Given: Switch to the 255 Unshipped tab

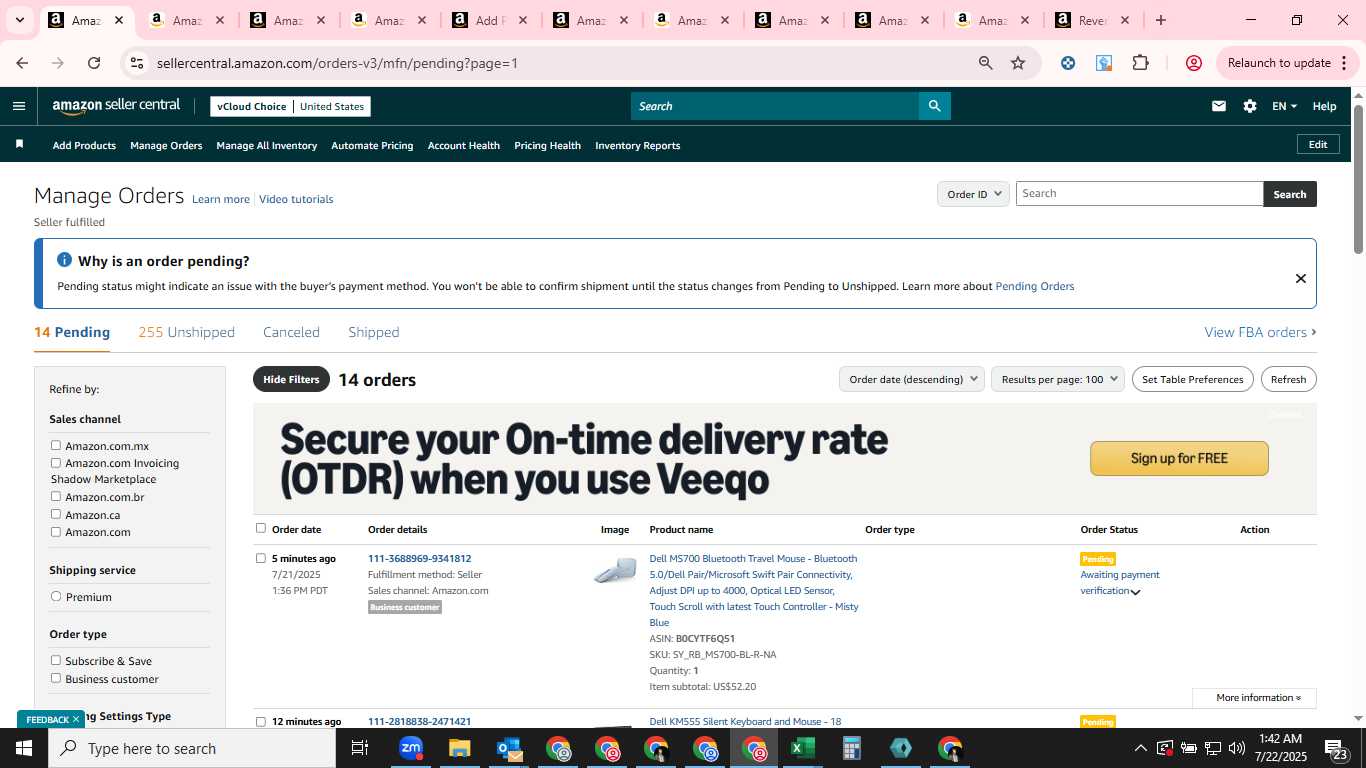Looking at the screenshot, I should coord(187,332).
